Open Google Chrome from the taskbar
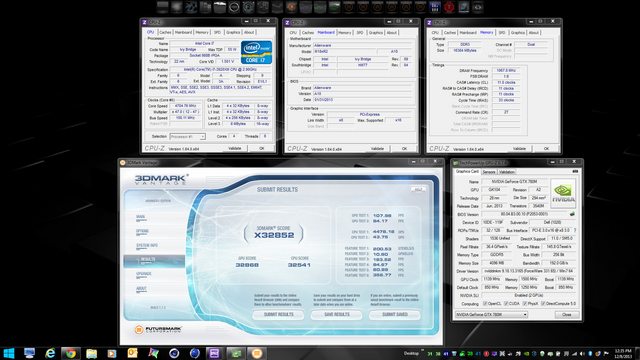Image resolution: width=640 pixels, height=360 pixels. [71, 353]
